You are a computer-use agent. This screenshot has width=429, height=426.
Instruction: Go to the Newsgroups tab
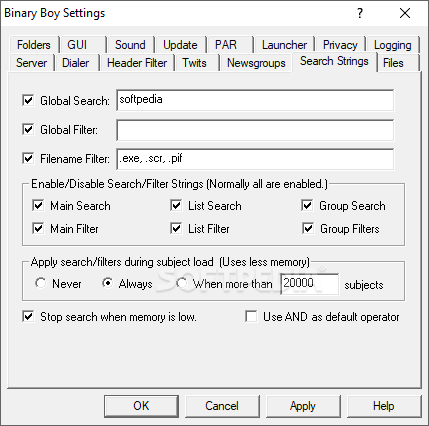[x=256, y=63]
